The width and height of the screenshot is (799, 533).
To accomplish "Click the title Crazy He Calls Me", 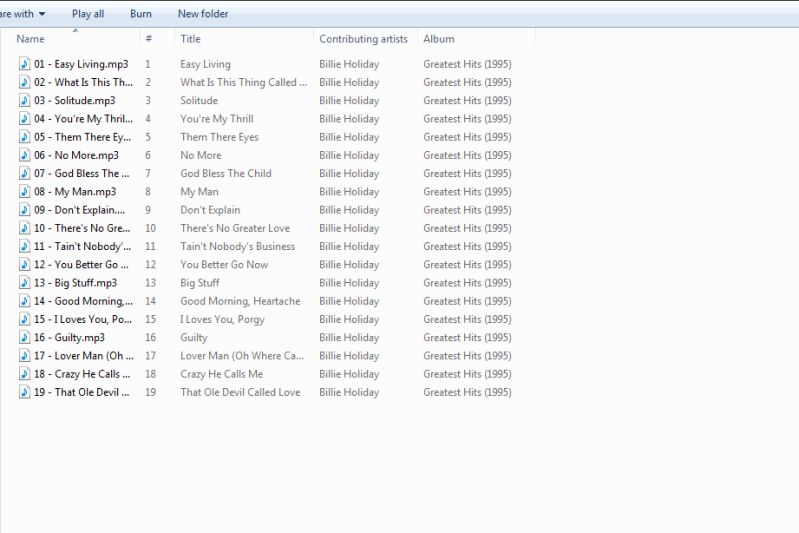I will tap(222, 374).
